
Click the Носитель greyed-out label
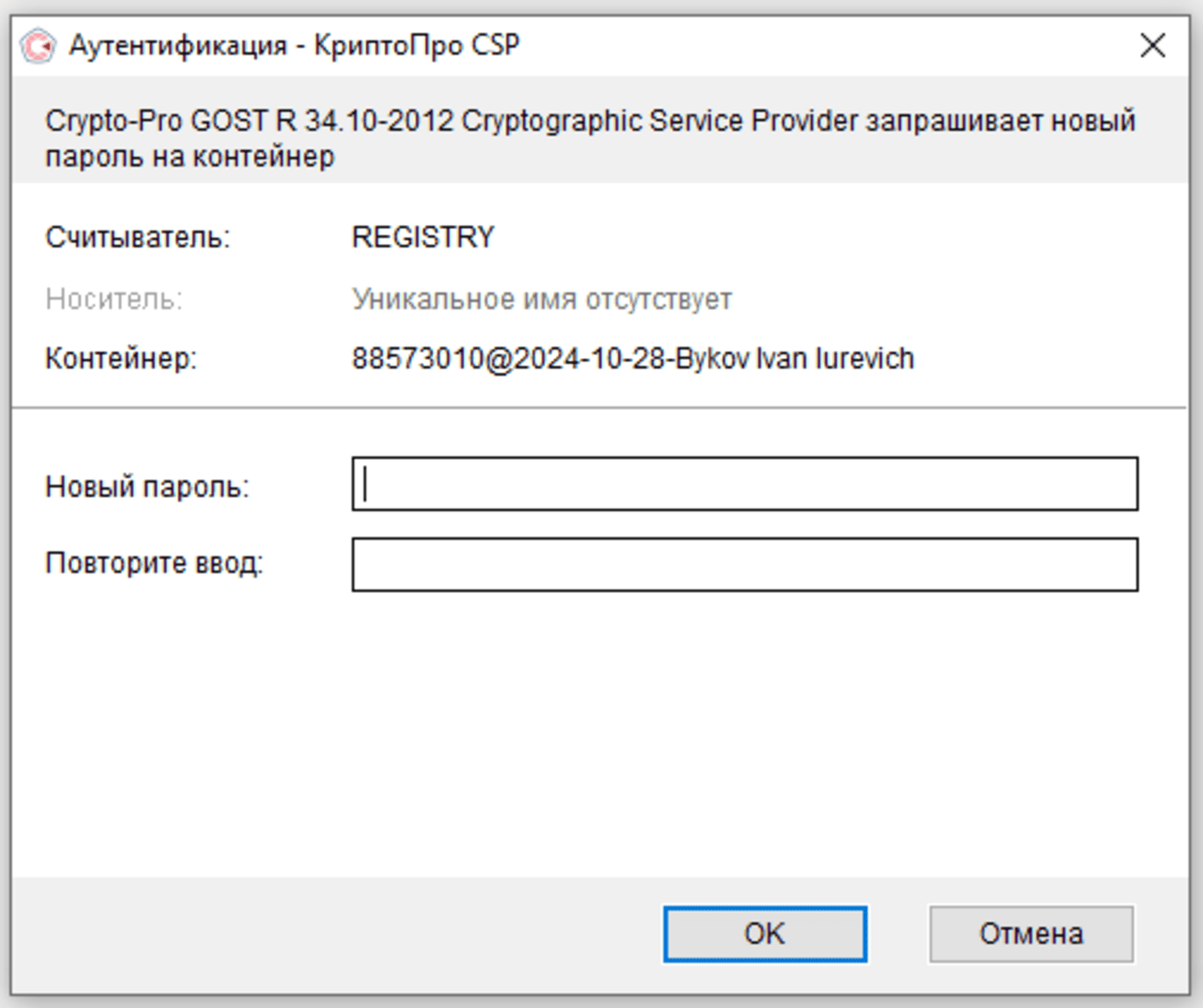pyautogui.click(x=114, y=300)
